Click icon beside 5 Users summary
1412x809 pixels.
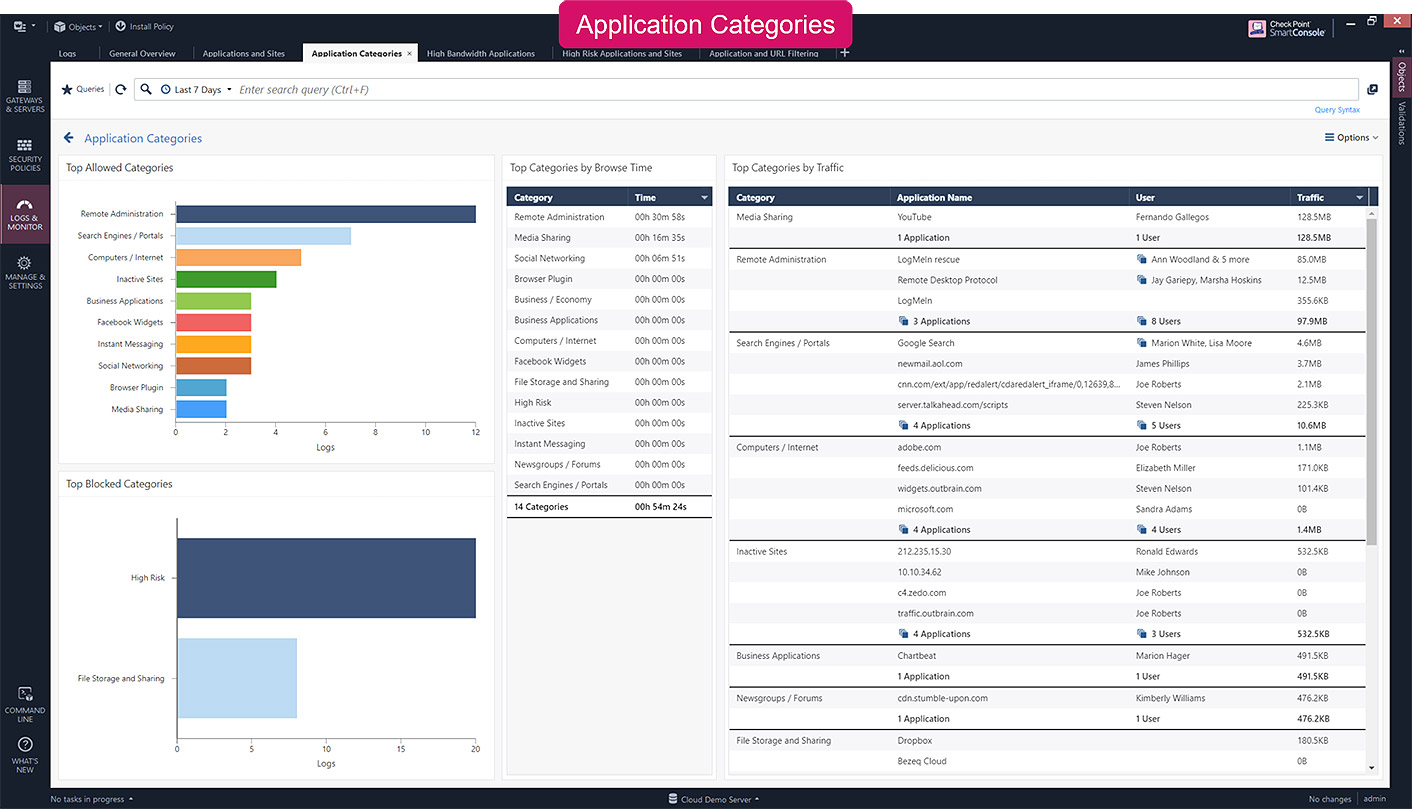click(1142, 425)
